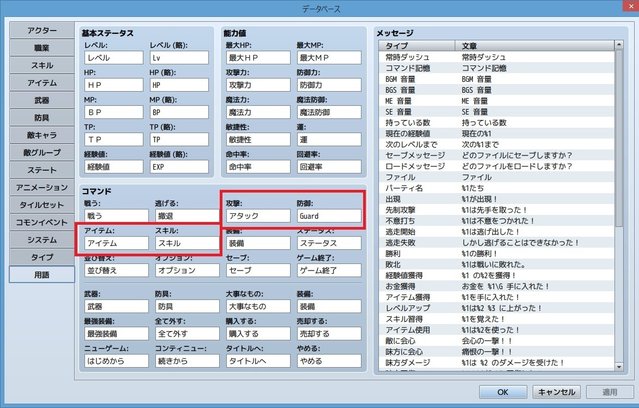
Task: Edit the 攻撃 command field containing アタック
Action: click(258, 216)
